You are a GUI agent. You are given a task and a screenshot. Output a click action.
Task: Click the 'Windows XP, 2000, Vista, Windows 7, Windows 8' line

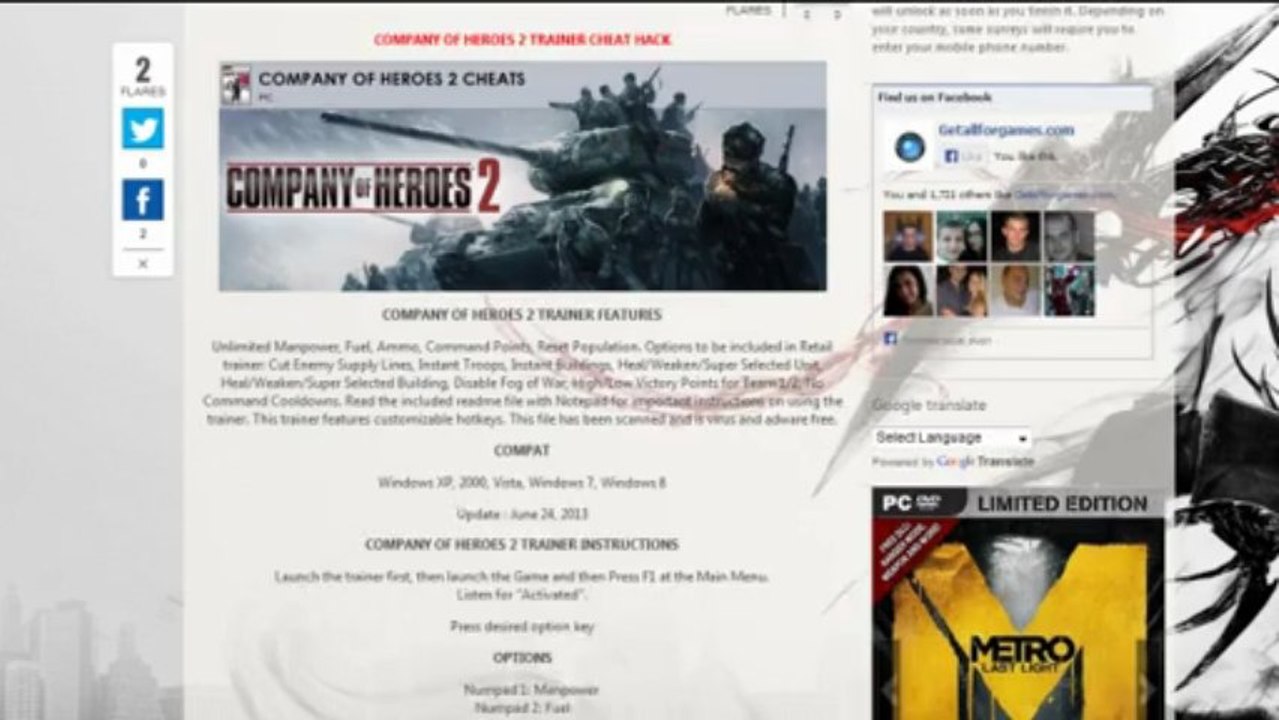click(522, 483)
